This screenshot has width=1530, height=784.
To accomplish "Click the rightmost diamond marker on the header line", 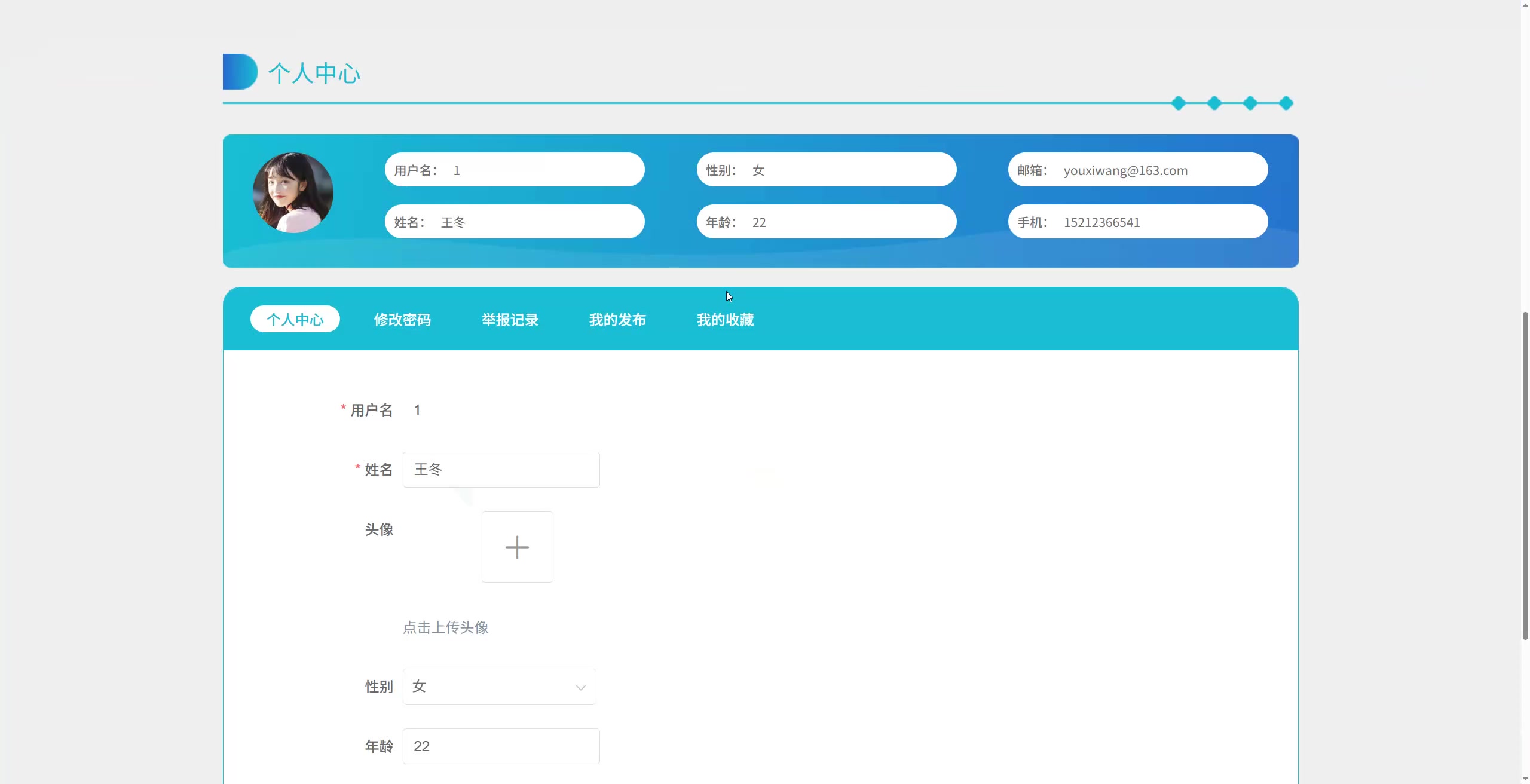I will pos(1286,103).
